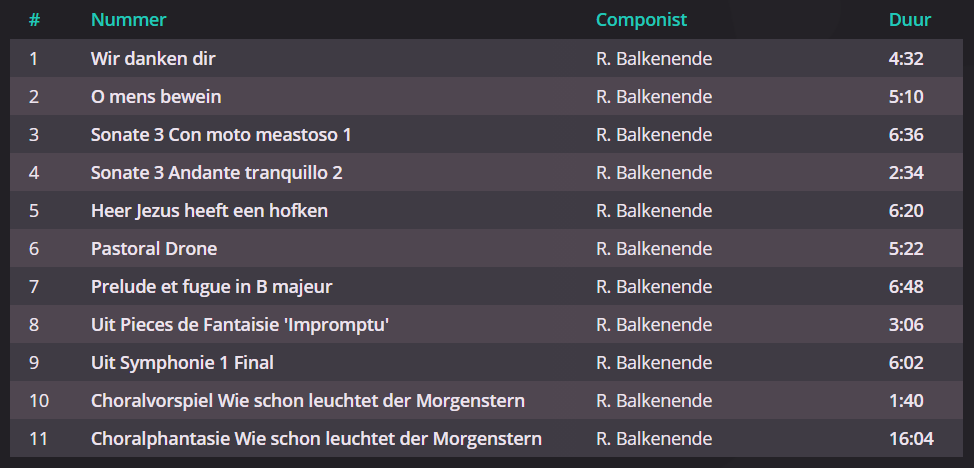
Task: Select track 'Wir danken dir'
Action: click(486, 58)
